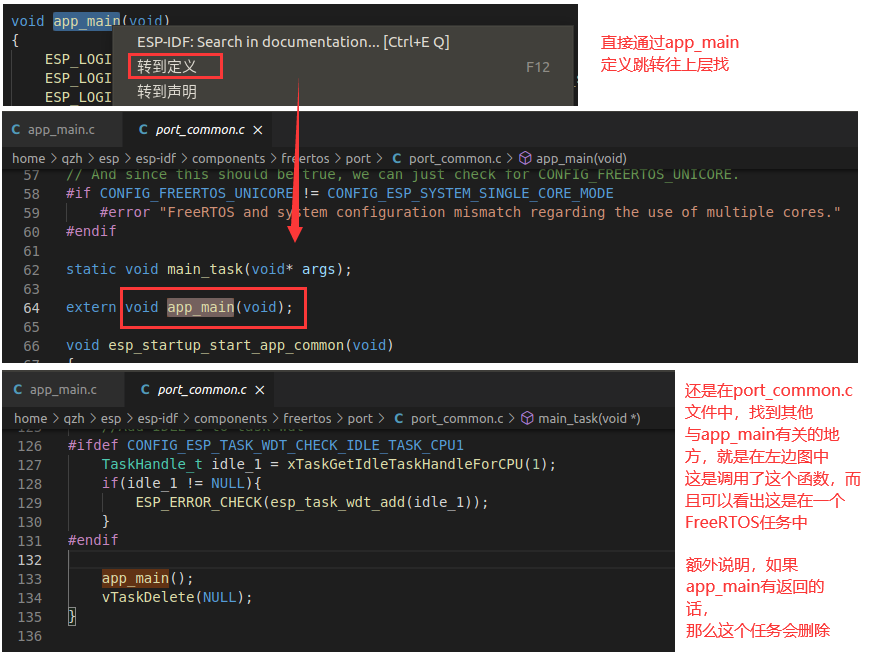Open esp breadcrumb in editor showing line 133
Viewport: 869px width, 657px height.
[x=111, y=419]
